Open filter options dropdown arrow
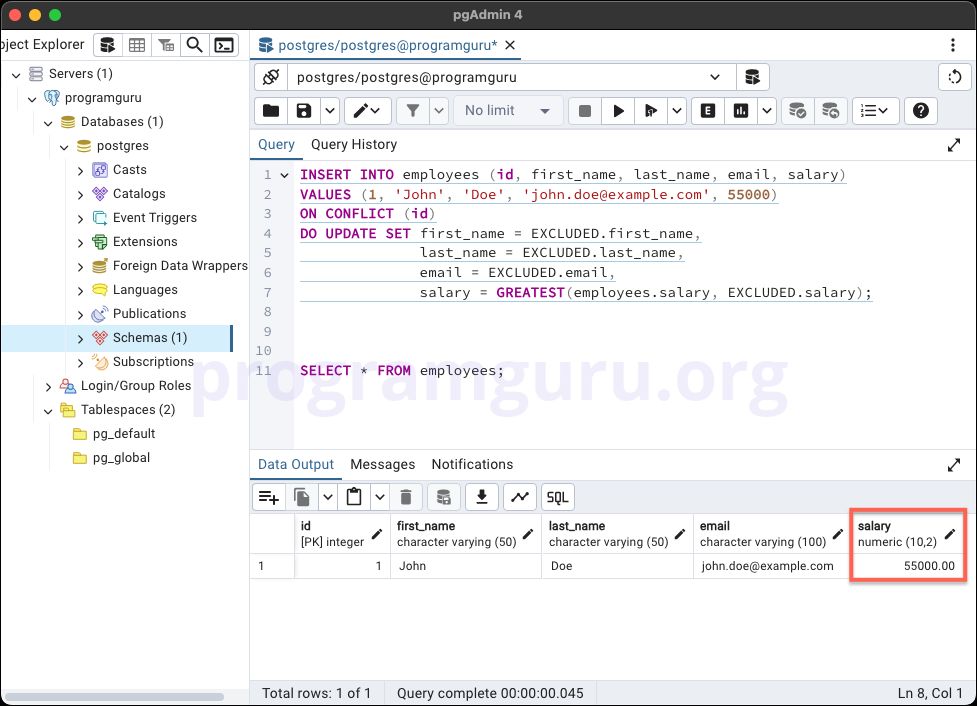The height and width of the screenshot is (706, 977). [439, 111]
